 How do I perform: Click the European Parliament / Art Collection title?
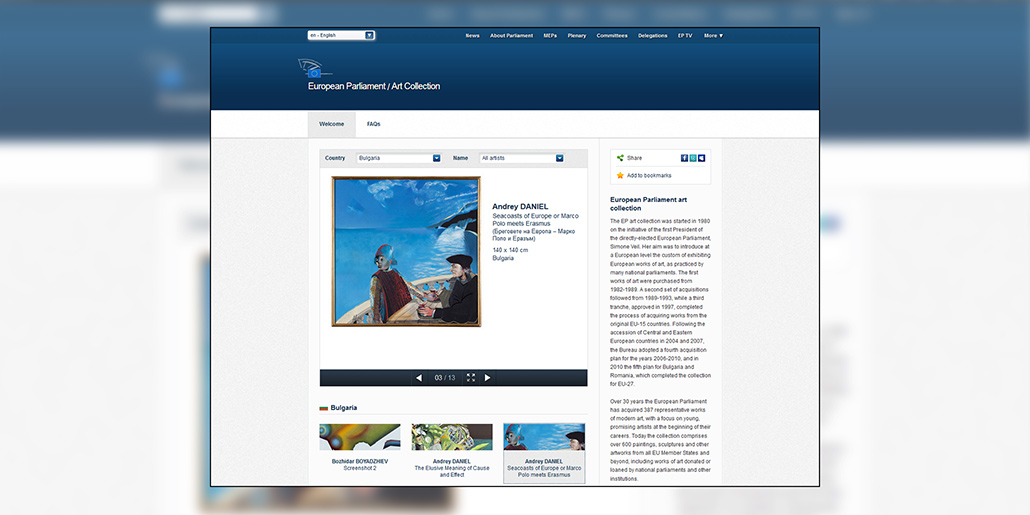click(374, 86)
